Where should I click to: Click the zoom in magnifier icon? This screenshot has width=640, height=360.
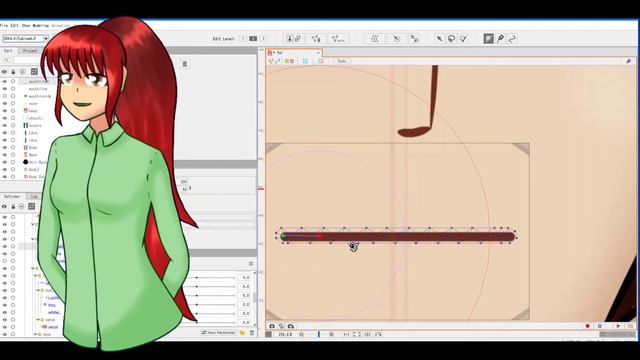pyautogui.click(x=331, y=334)
